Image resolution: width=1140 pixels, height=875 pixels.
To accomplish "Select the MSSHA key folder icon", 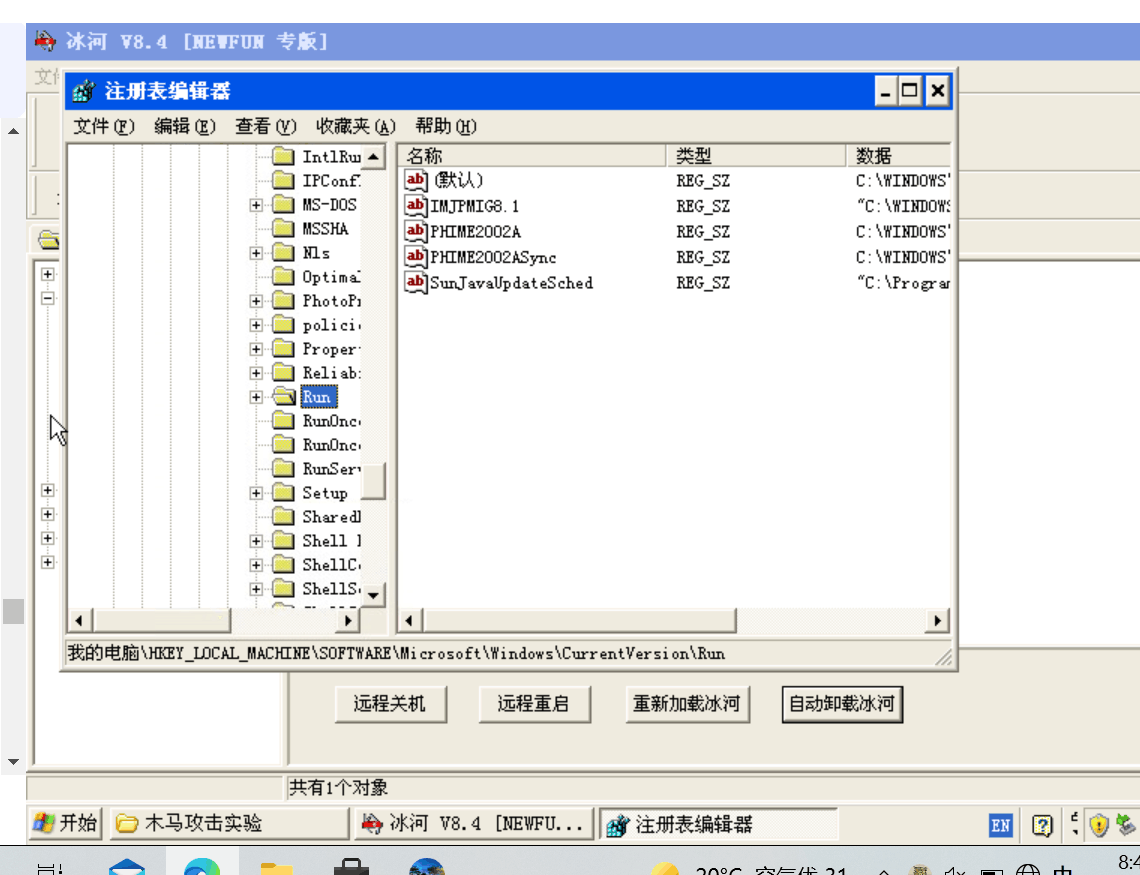I will pos(283,229).
